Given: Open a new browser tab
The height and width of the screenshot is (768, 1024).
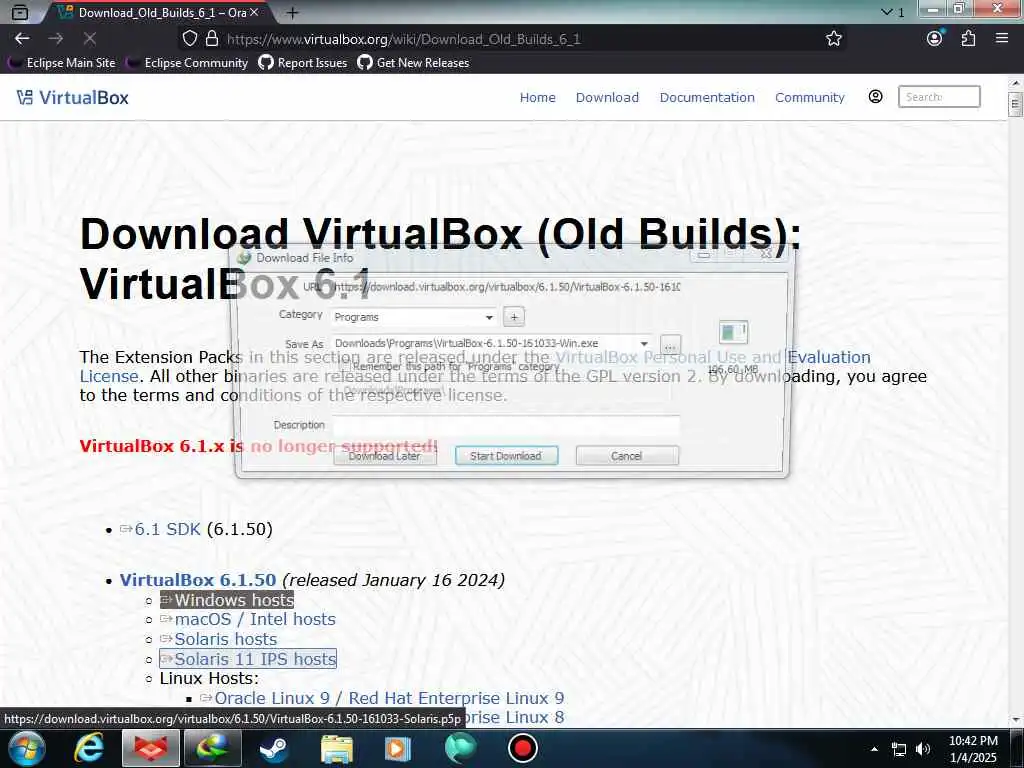Looking at the screenshot, I should pyautogui.click(x=293, y=12).
